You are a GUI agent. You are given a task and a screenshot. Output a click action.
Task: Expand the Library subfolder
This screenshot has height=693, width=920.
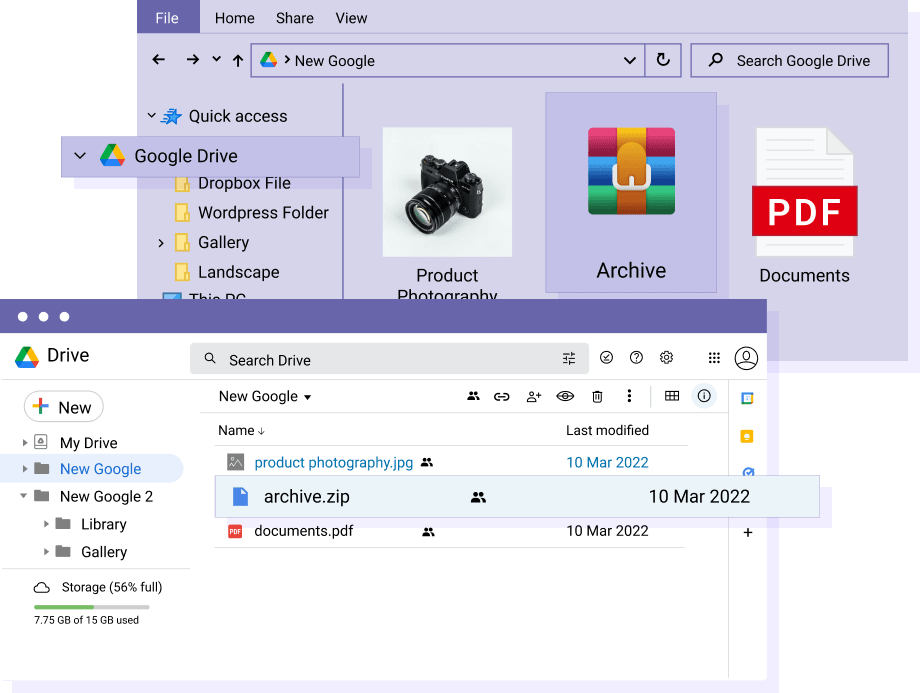pos(46,524)
